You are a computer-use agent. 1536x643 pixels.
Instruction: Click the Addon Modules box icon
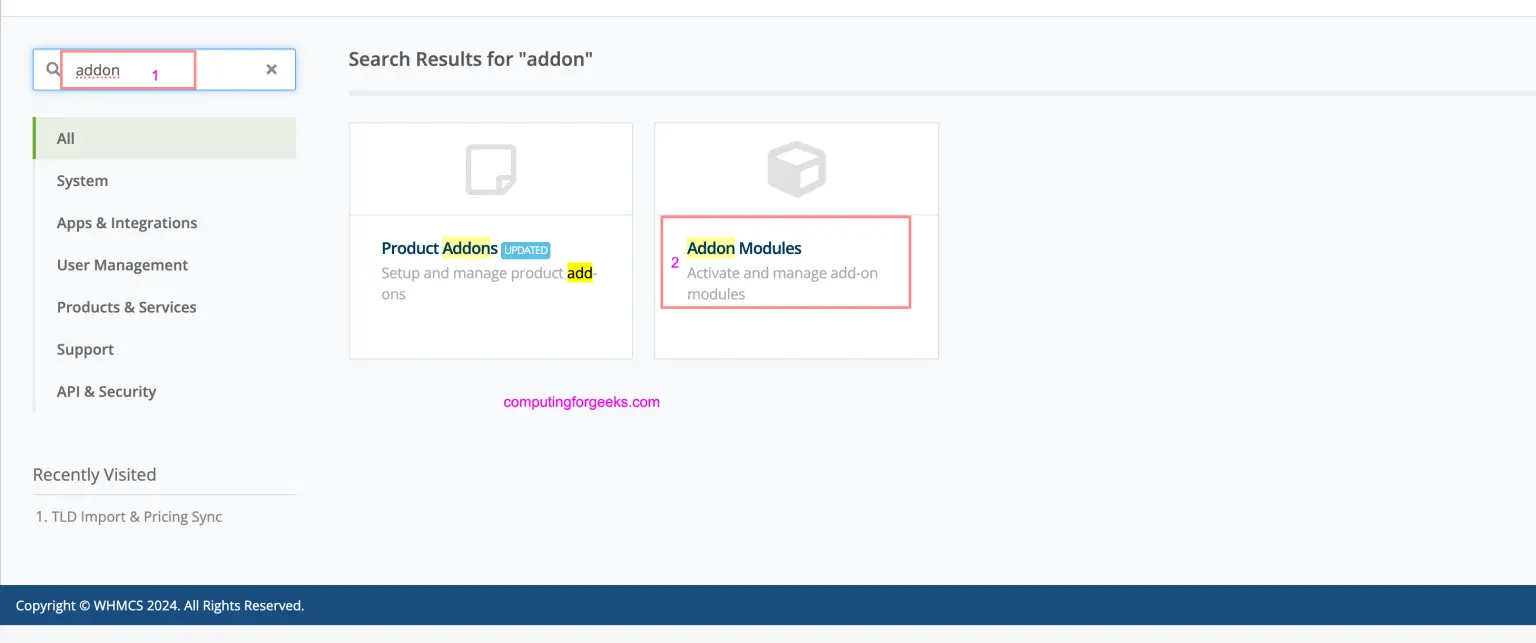point(796,168)
